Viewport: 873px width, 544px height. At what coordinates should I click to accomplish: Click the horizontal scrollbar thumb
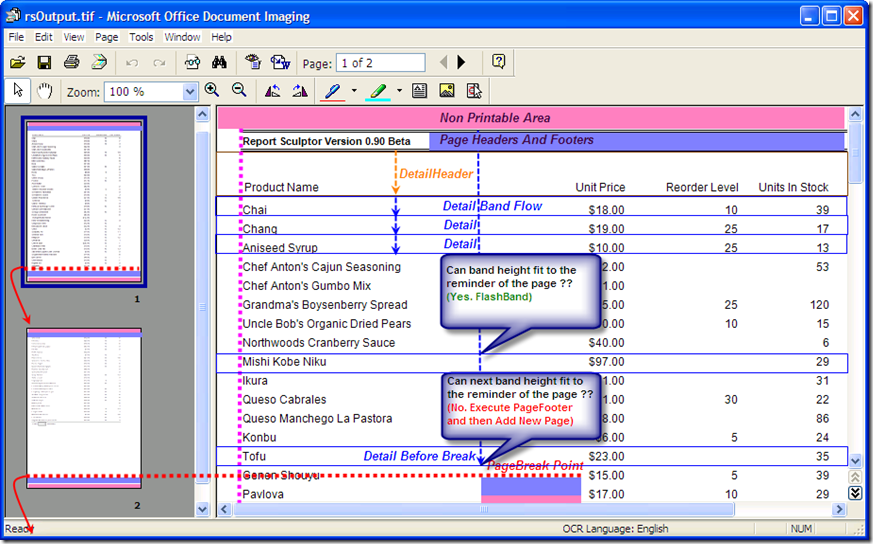484,509
